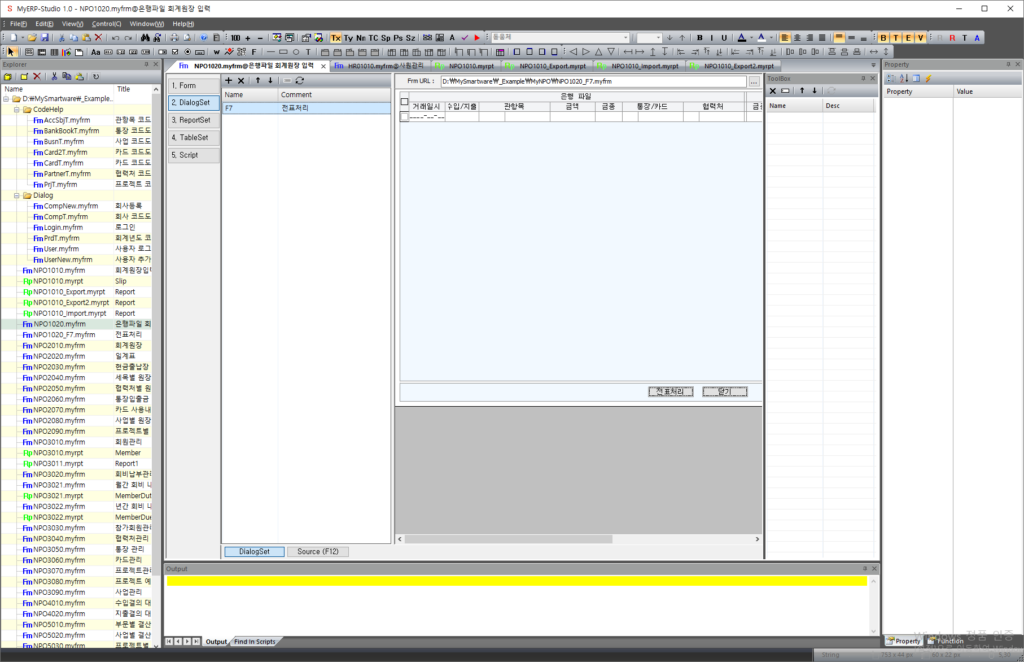Click the lightning events icon in Property panel
The height and width of the screenshot is (662, 1024).
pos(928,78)
